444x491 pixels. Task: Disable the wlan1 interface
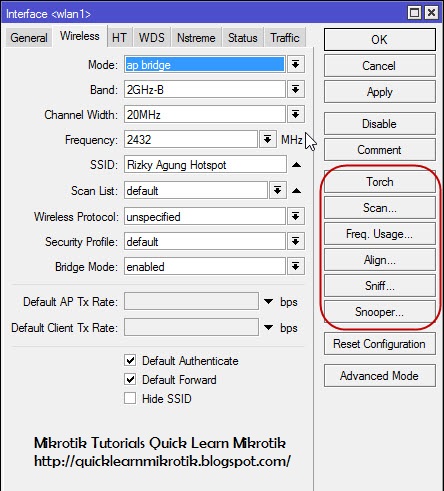380,124
